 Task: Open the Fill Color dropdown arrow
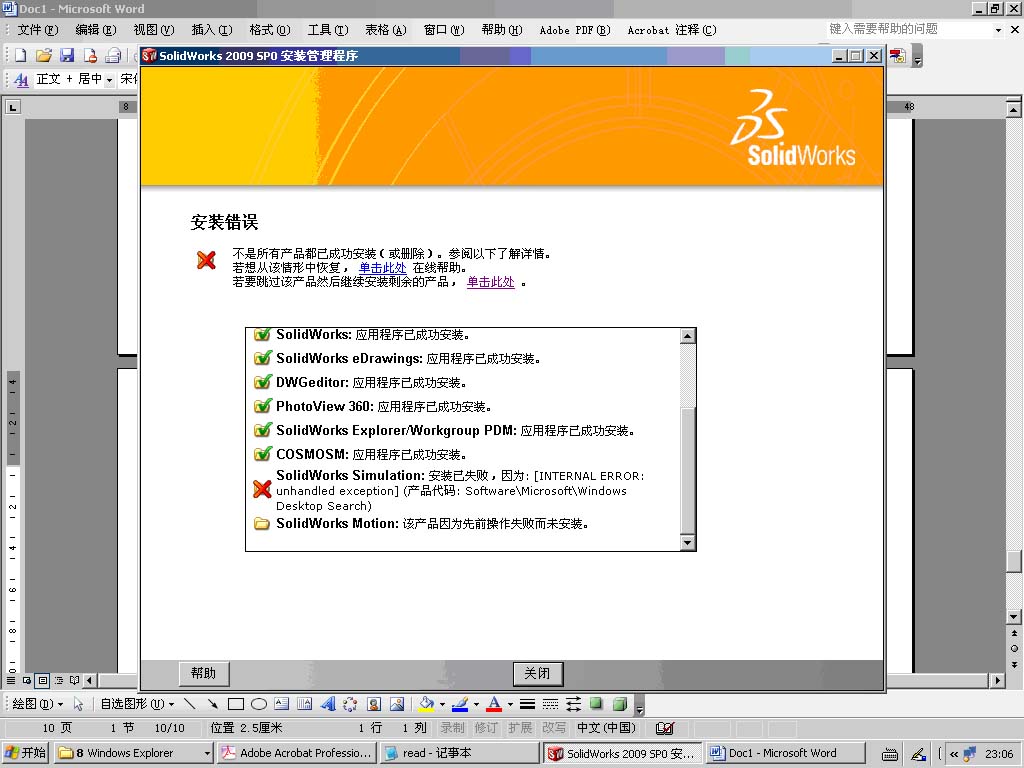pyautogui.click(x=442, y=704)
